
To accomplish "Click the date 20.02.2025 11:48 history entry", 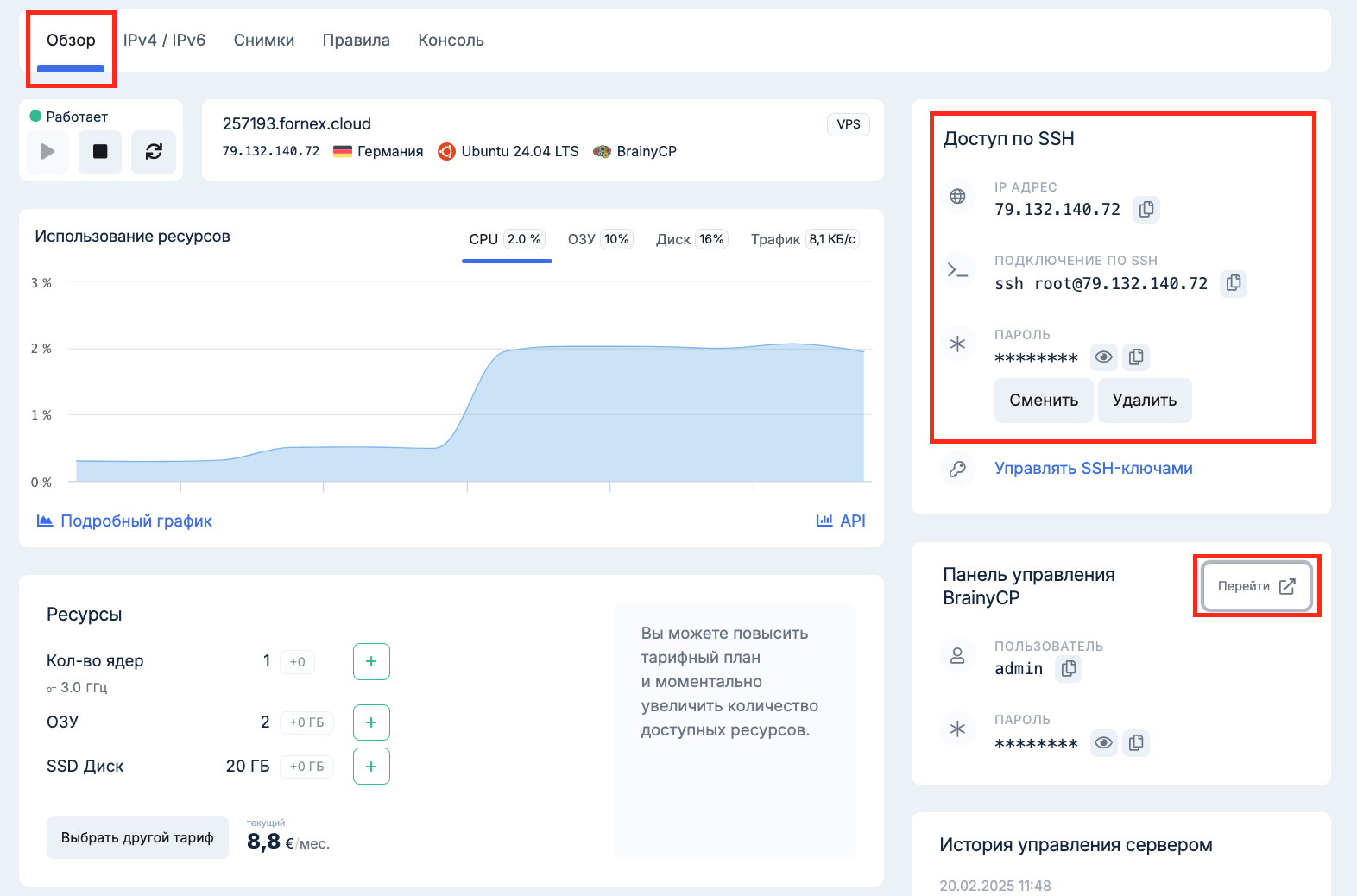I will (995, 886).
